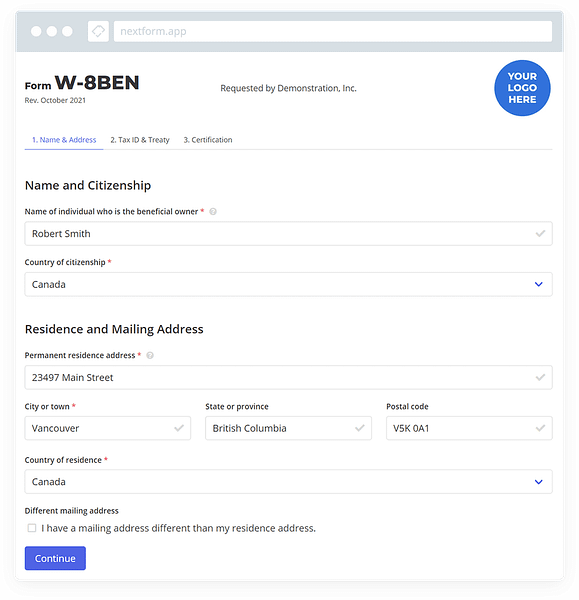Click the third browser window control dot
This screenshot has width=579, height=600.
tap(67, 31)
